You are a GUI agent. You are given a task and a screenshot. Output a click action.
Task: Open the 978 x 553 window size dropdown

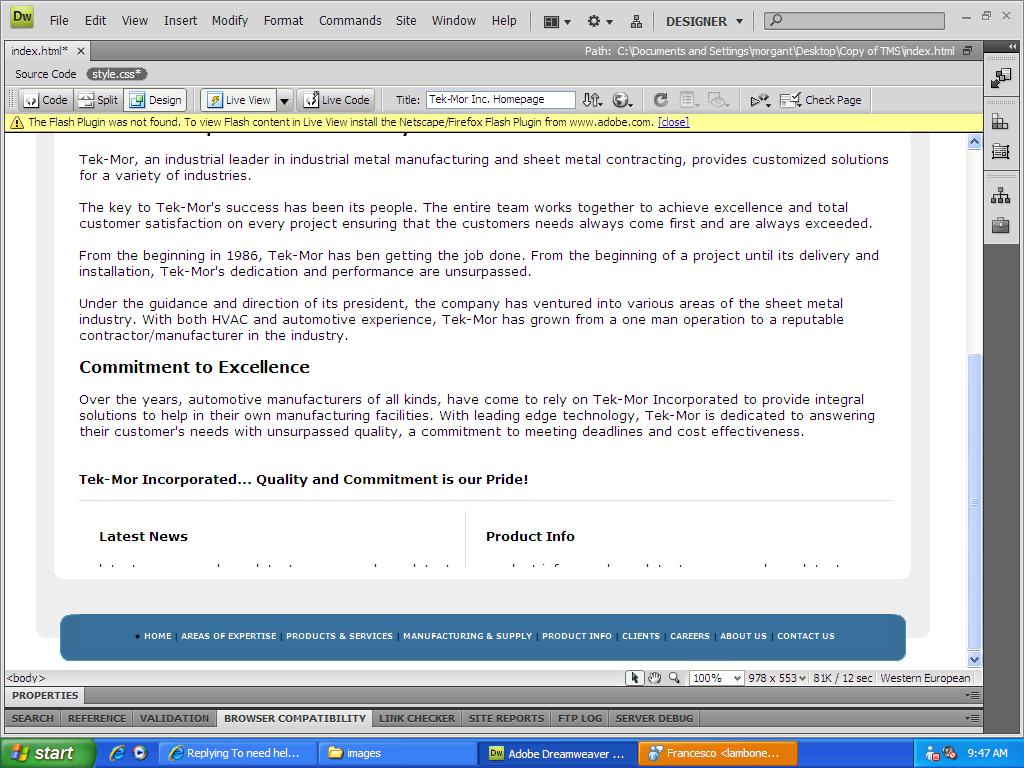coord(777,678)
